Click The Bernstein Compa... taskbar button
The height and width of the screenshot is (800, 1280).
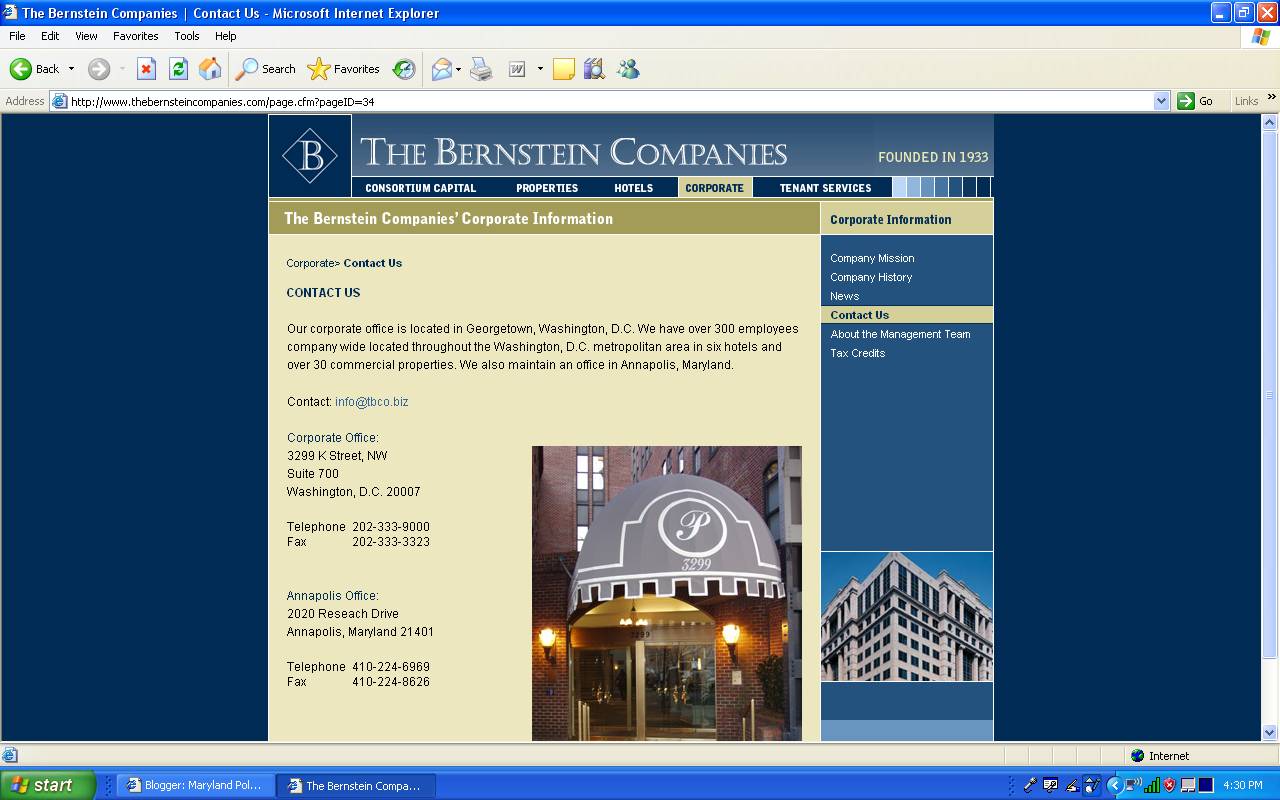(x=356, y=786)
